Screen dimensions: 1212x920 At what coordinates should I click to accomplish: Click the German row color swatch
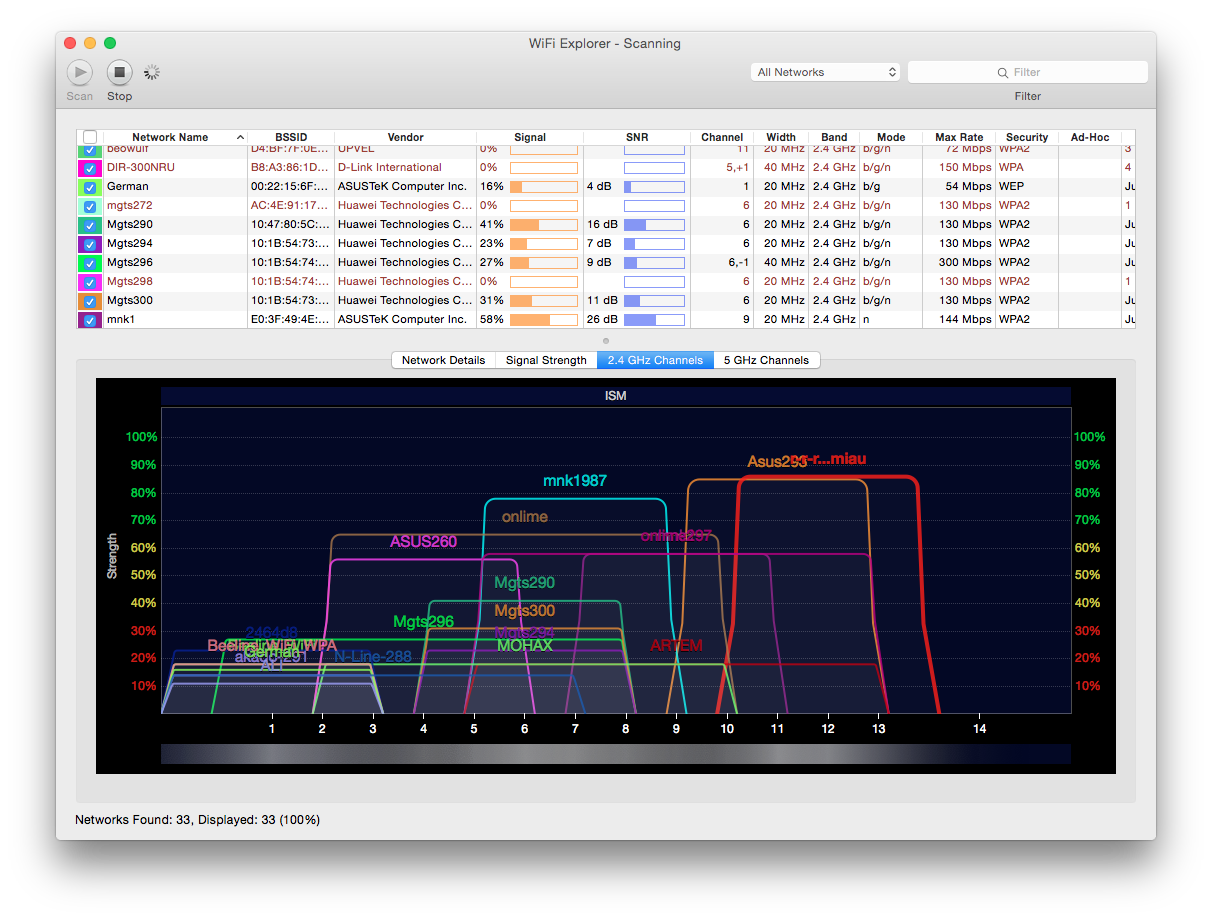coord(89,186)
